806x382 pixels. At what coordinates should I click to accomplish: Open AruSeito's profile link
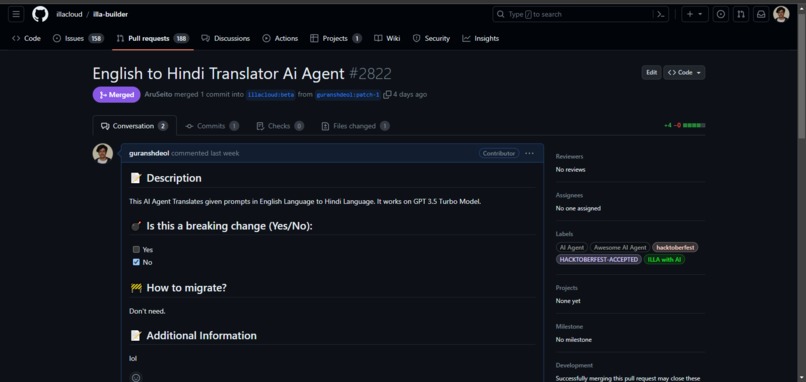click(x=158, y=95)
